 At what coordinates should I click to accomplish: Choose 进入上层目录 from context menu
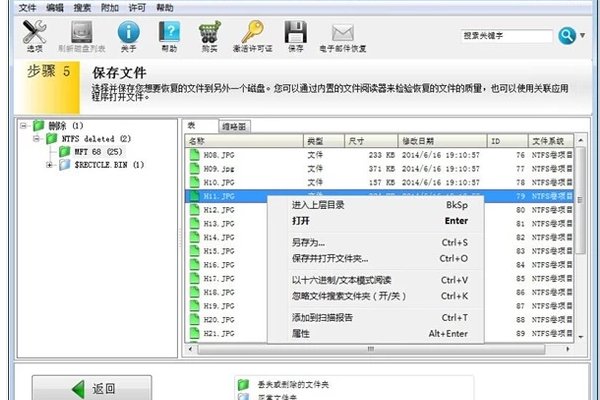click(x=375, y=205)
